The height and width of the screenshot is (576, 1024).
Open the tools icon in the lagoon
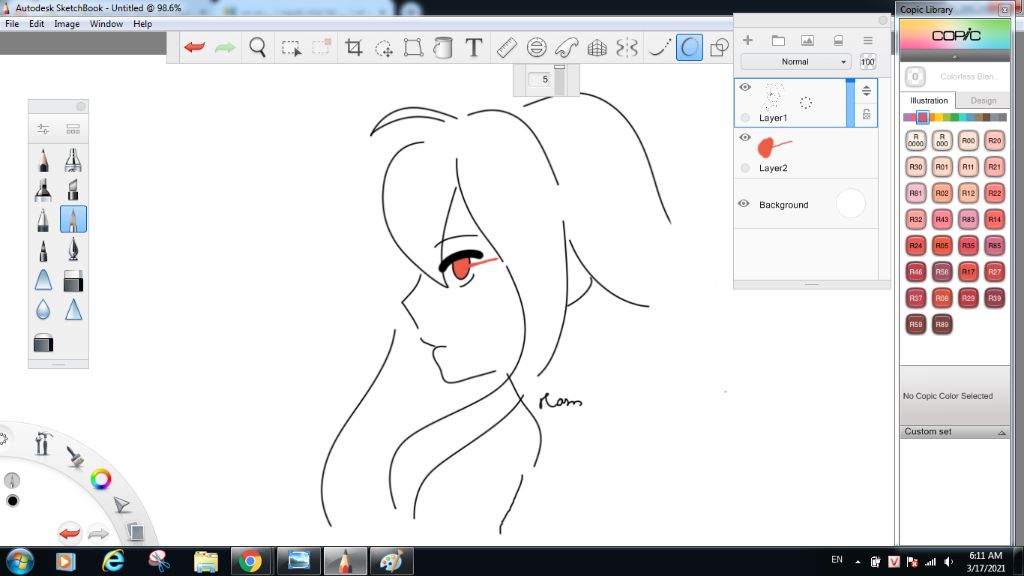[x=43, y=443]
